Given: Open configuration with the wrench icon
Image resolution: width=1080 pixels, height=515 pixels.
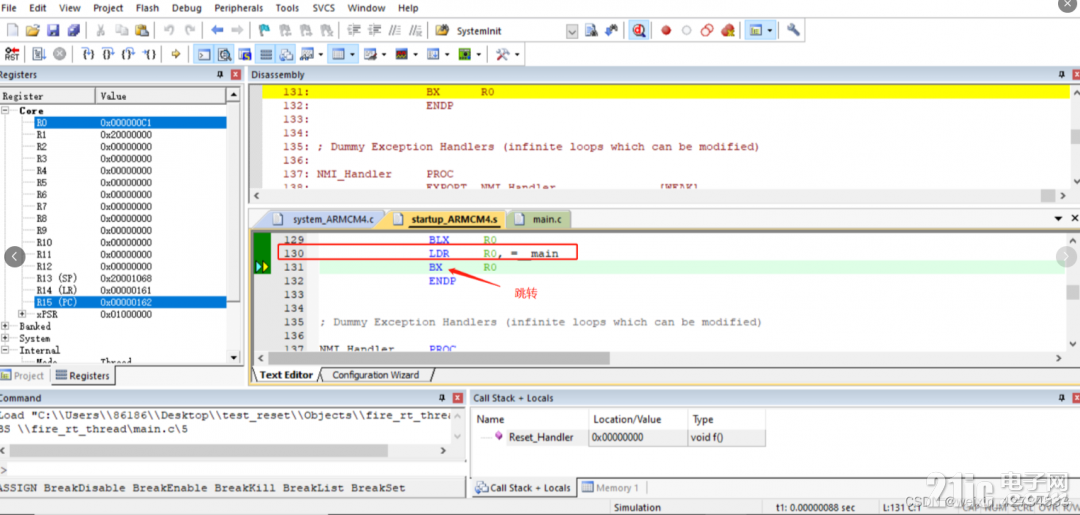Looking at the screenshot, I should click(x=793, y=30).
